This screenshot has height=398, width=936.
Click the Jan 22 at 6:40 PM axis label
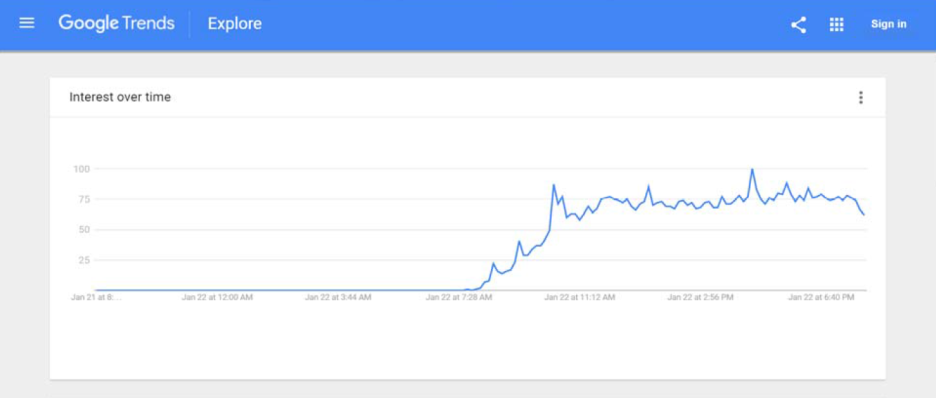click(x=821, y=297)
